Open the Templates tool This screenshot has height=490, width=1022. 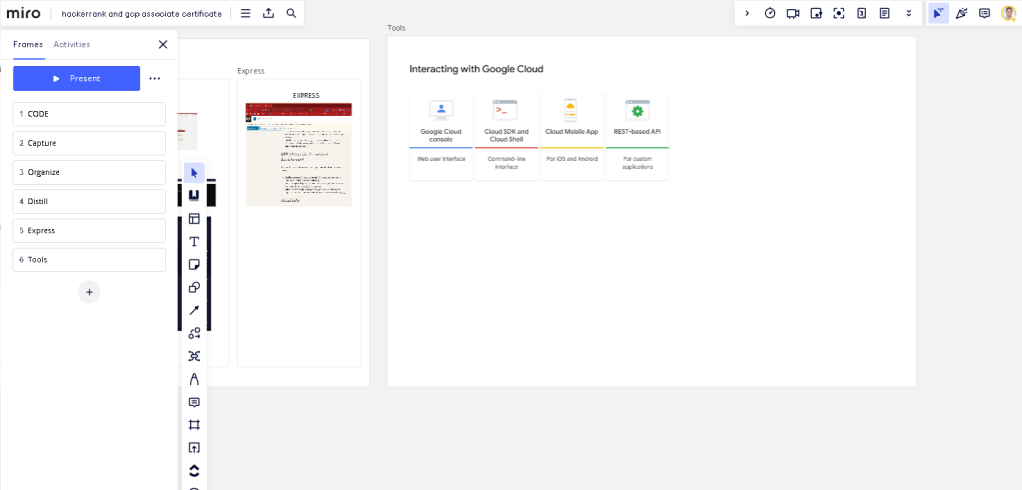click(x=194, y=219)
